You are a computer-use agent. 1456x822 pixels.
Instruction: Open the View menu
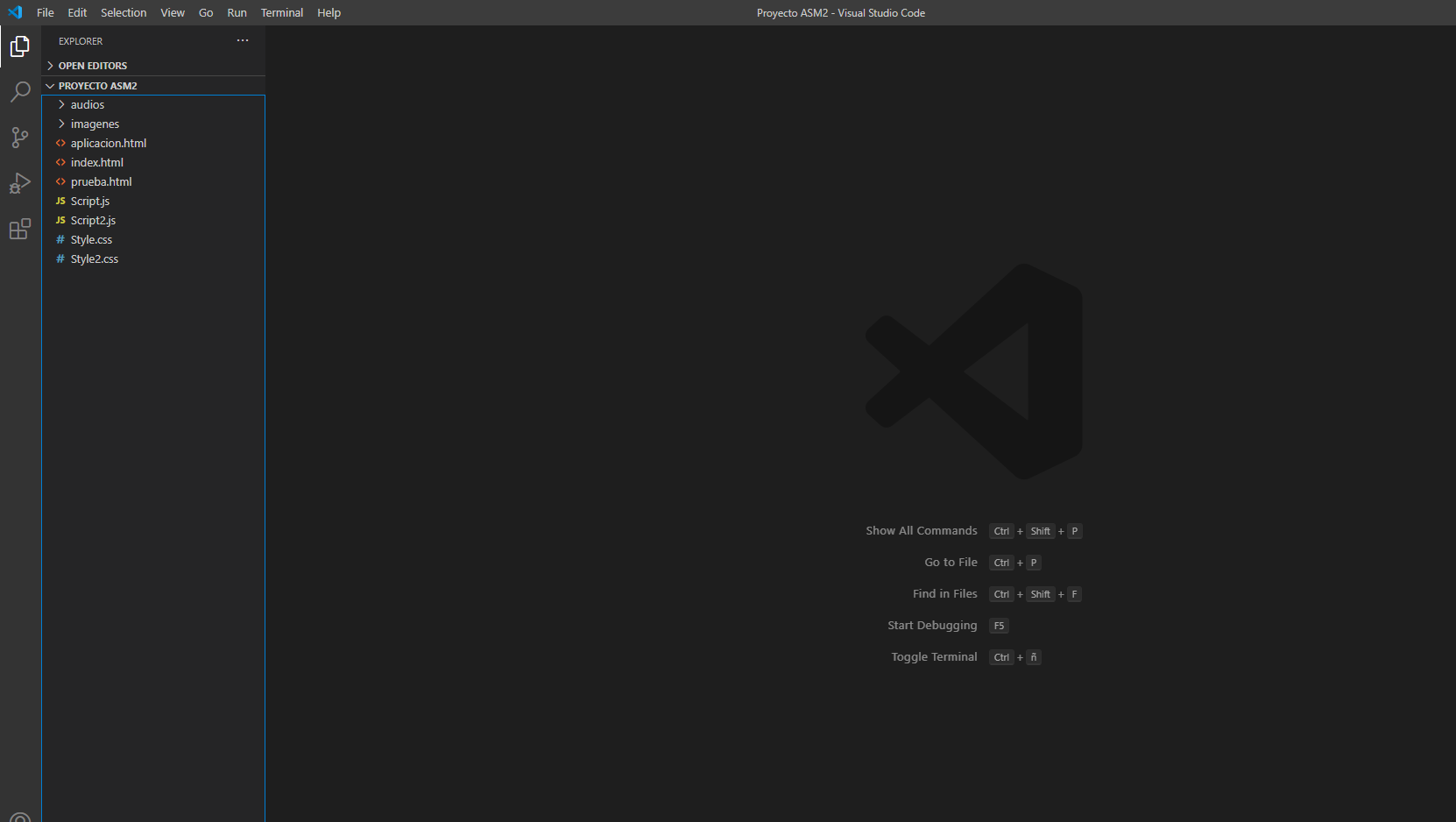[x=173, y=12]
